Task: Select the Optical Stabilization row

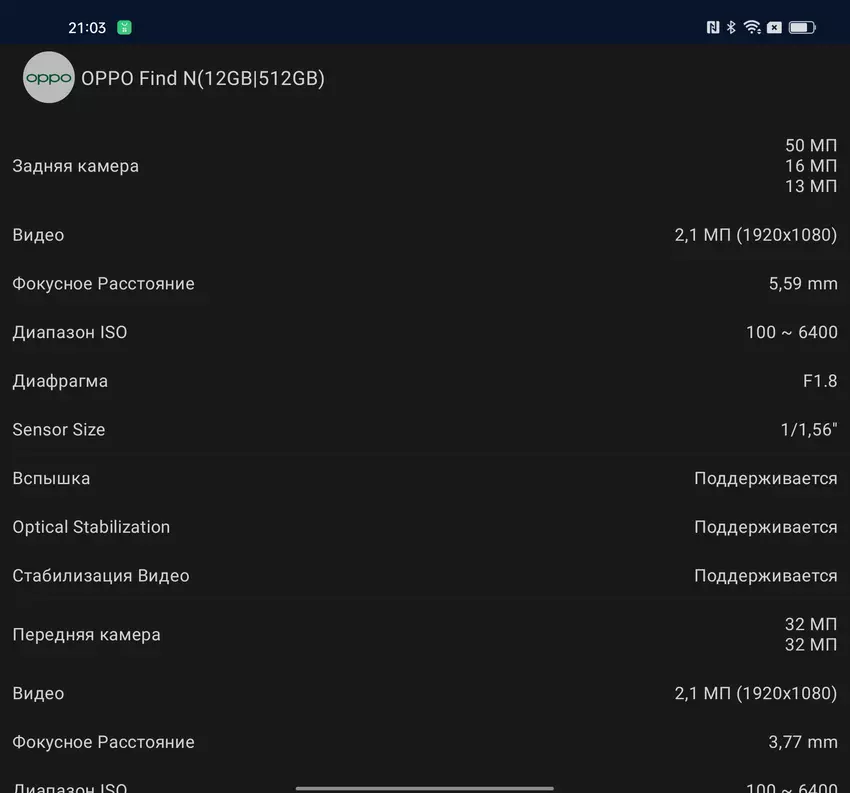Action: pos(425,527)
